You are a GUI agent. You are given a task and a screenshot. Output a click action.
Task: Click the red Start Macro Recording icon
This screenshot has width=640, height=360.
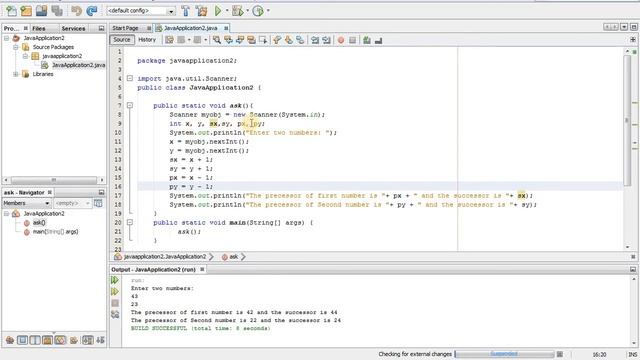point(341,40)
